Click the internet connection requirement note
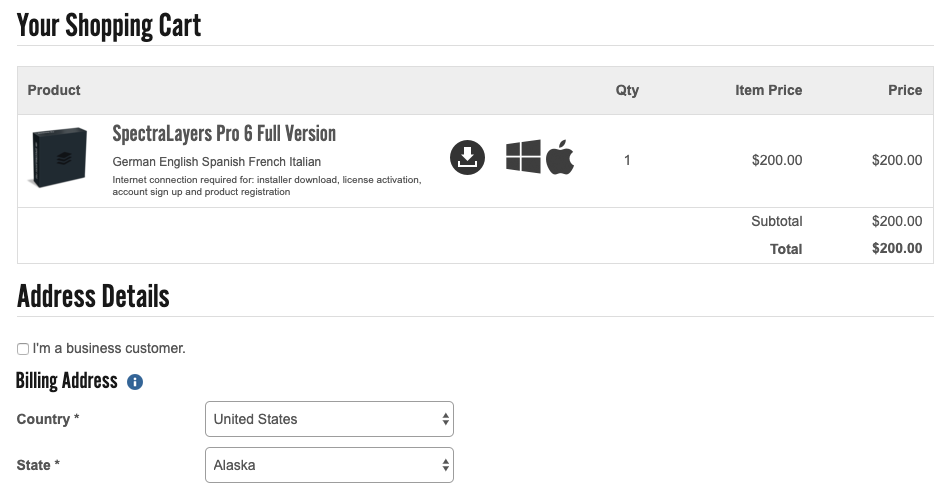Image resolution: width=950 pixels, height=504 pixels. [x=266, y=186]
